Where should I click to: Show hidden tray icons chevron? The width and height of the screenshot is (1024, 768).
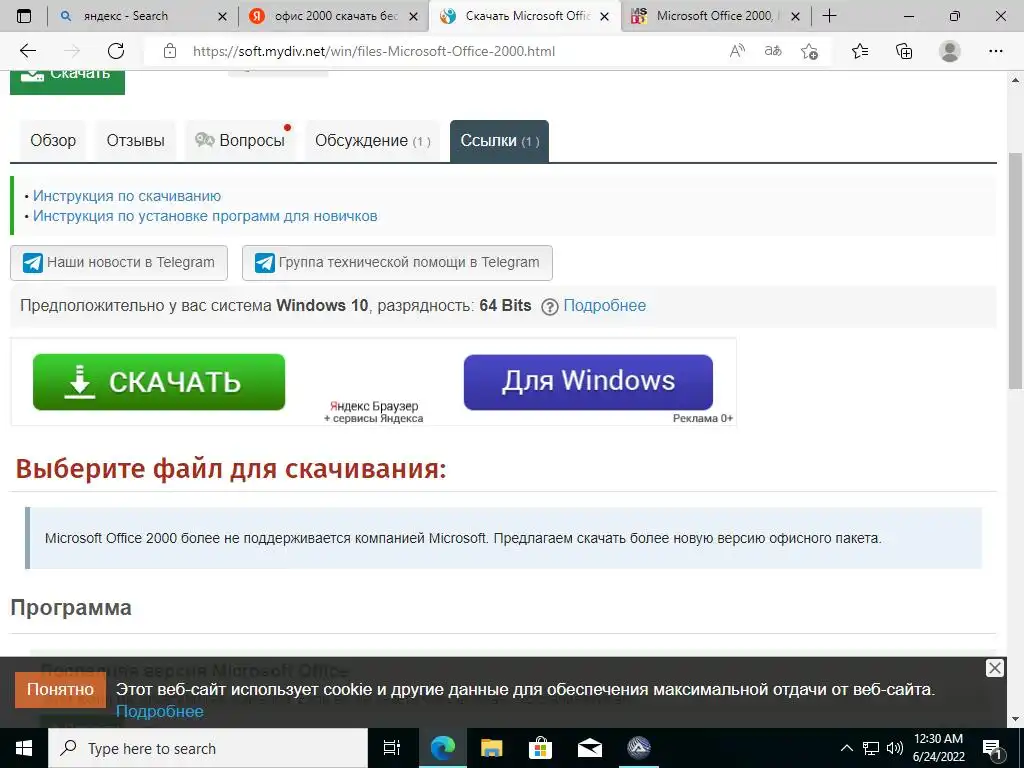point(846,748)
